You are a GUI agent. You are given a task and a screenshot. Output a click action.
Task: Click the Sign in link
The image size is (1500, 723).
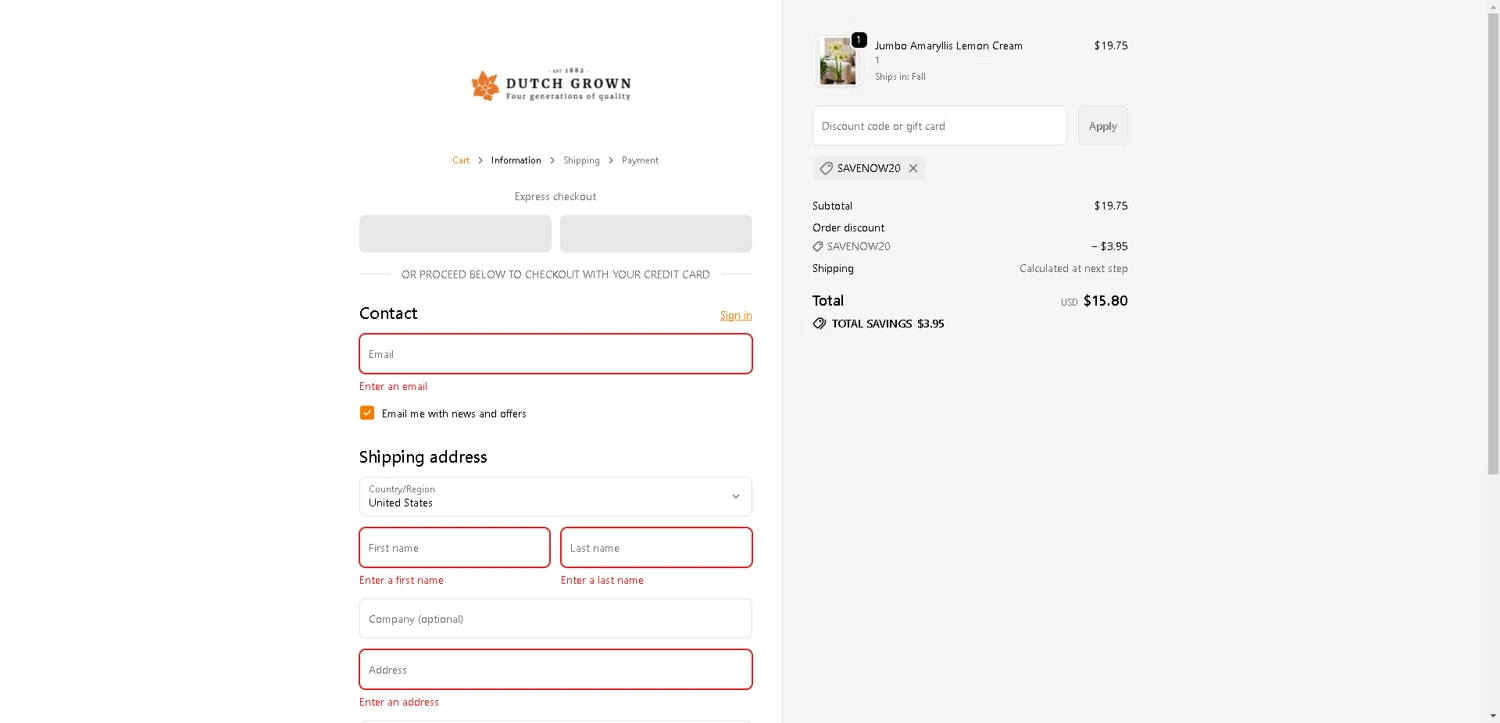pos(736,315)
